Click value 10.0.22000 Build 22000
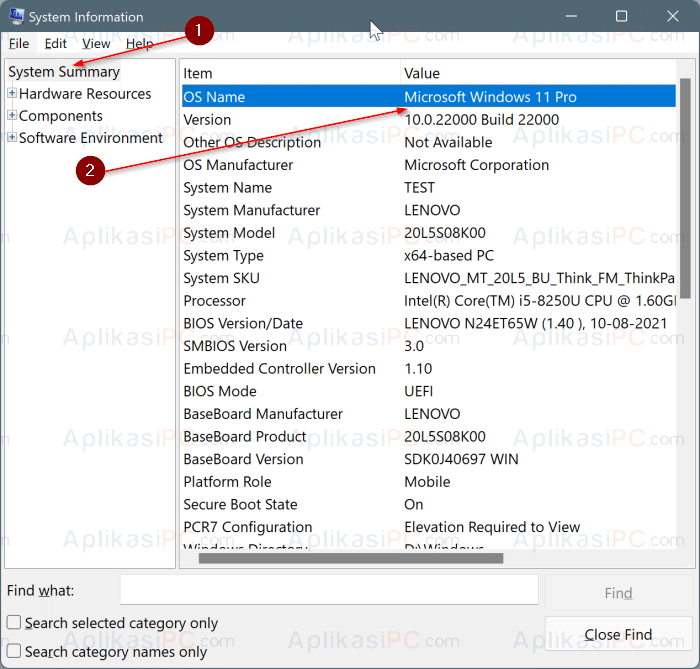The height and width of the screenshot is (669, 700). pyautogui.click(x=481, y=120)
